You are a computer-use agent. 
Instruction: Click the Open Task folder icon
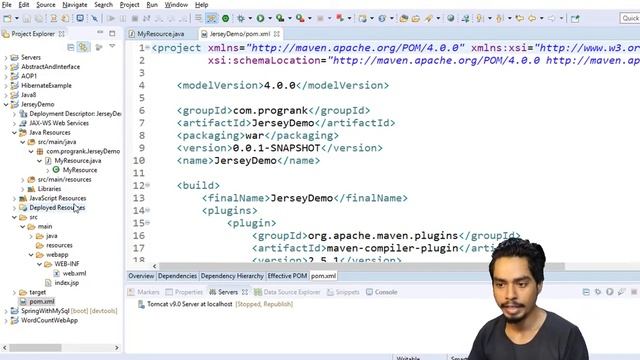(416, 18)
